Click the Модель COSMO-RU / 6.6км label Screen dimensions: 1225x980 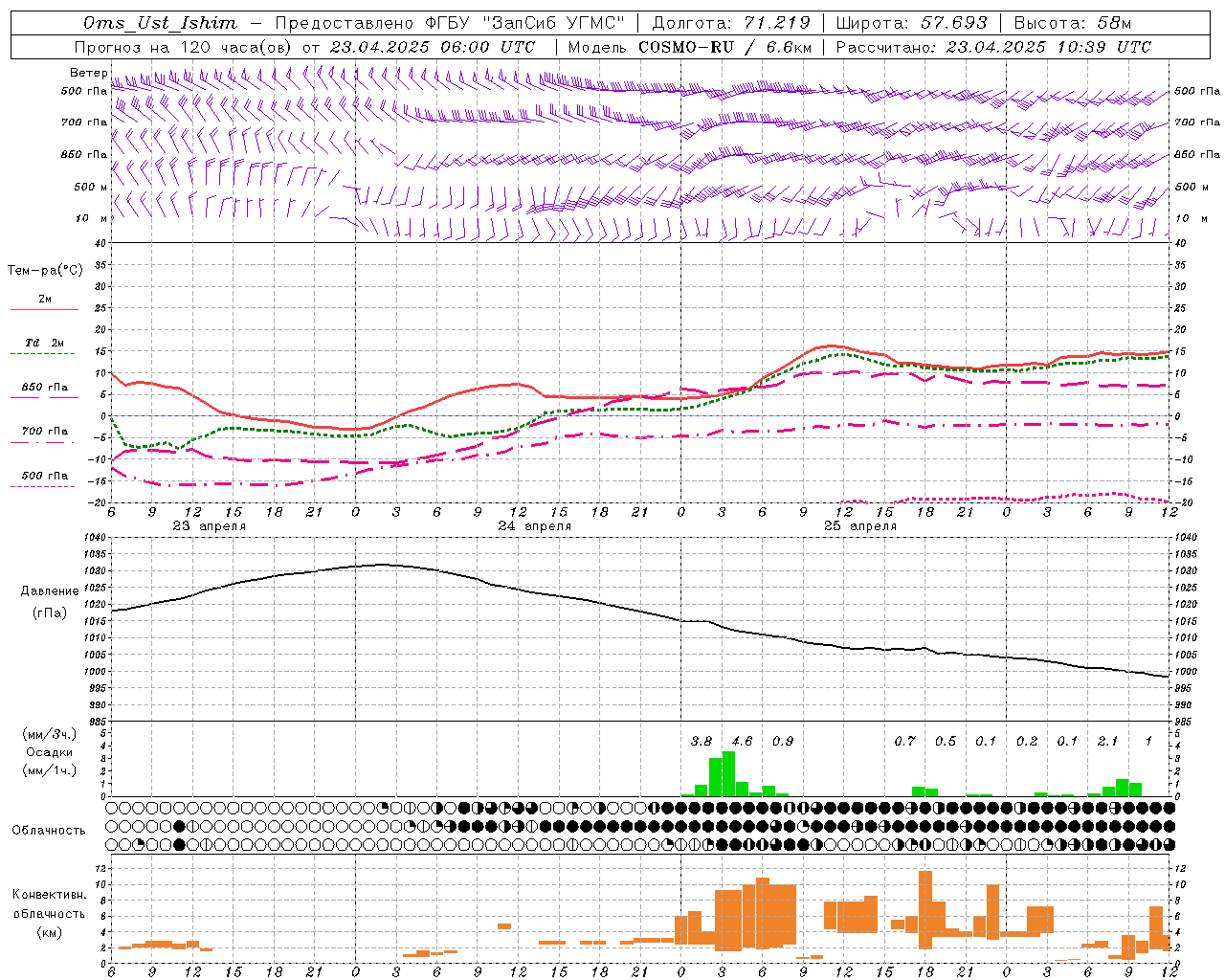click(691, 47)
